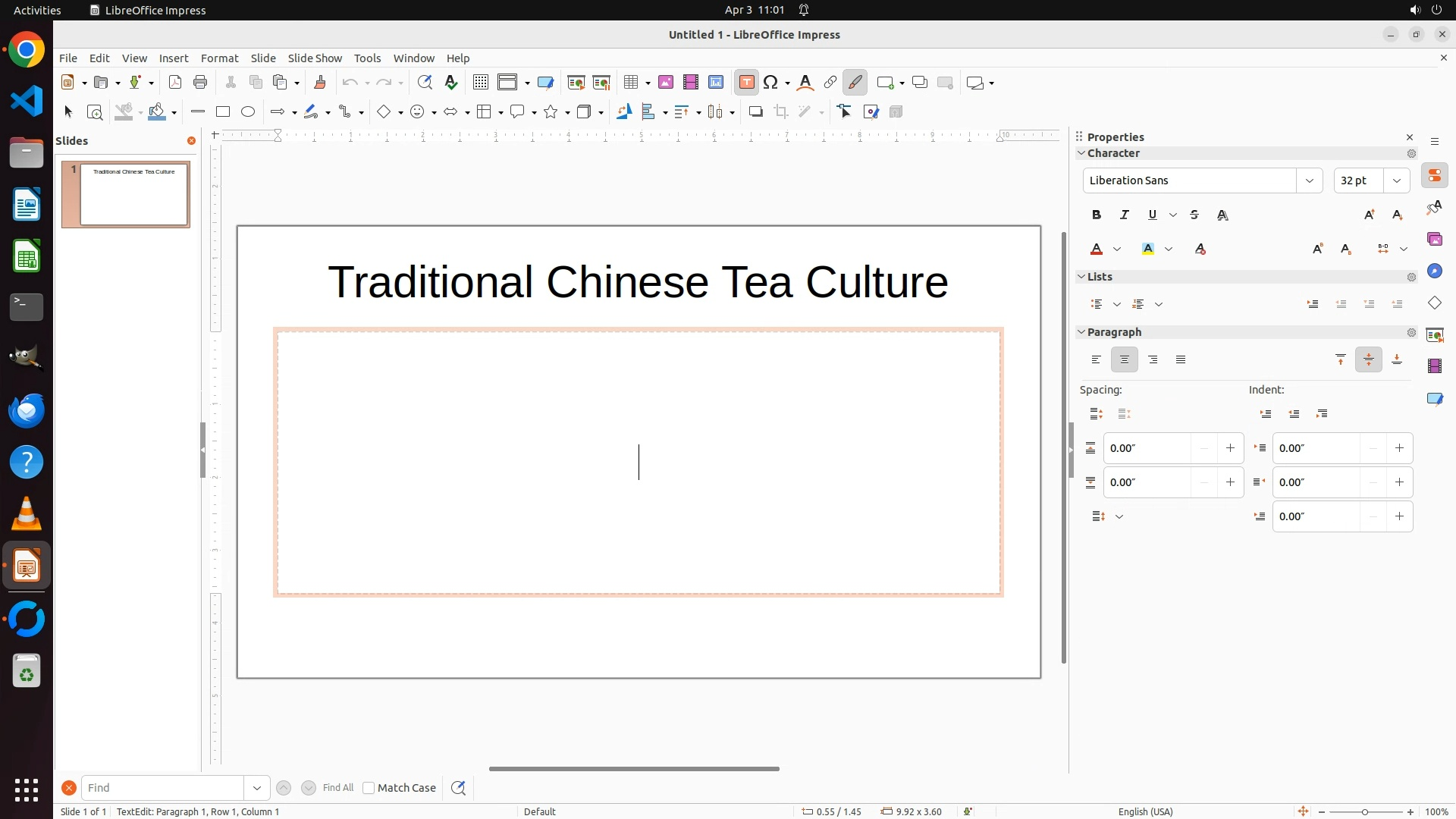
Task: Click the Insert Special Character omega icon
Action: (x=771, y=83)
